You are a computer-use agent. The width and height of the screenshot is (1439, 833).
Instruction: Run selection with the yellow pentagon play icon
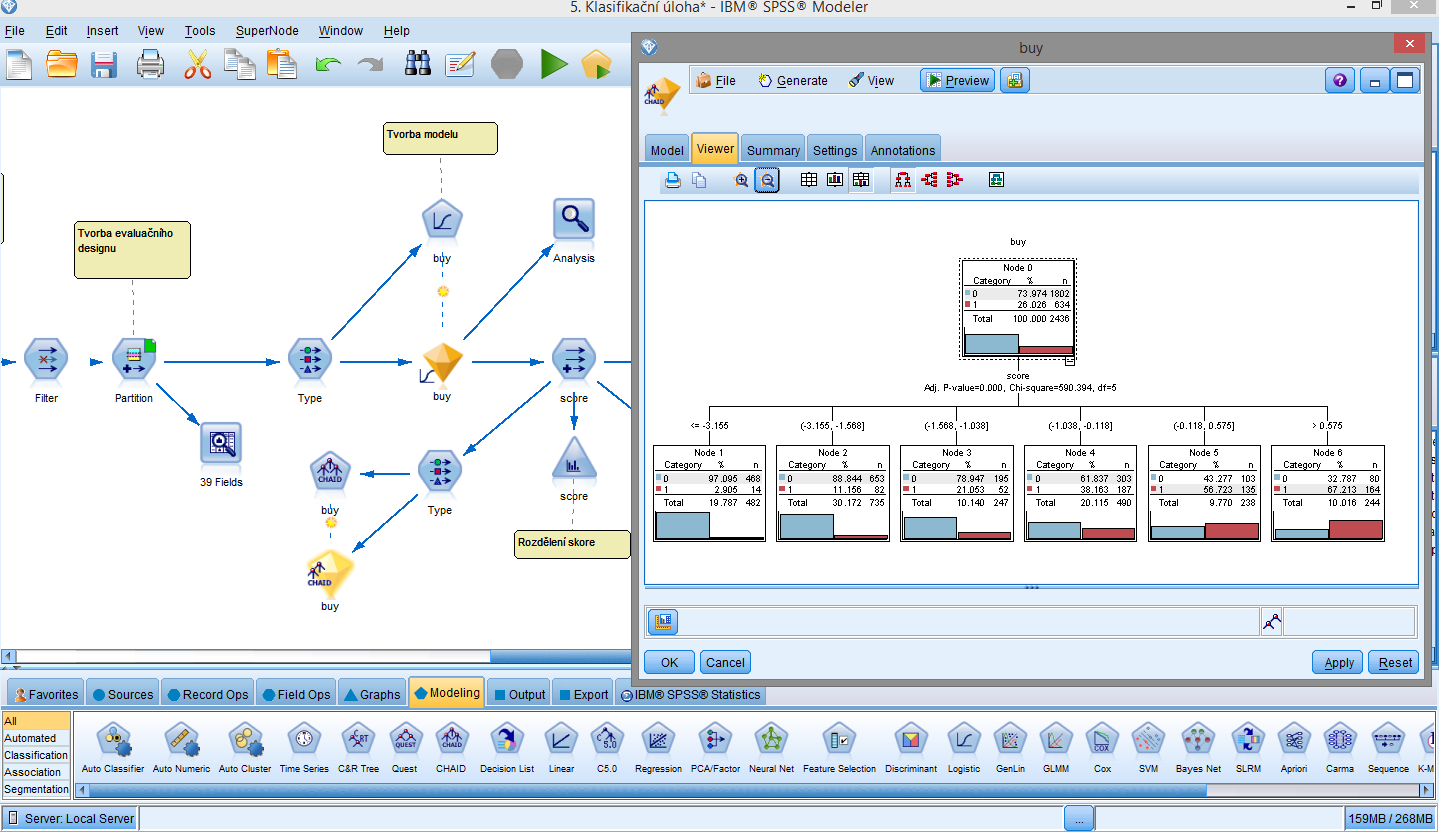[x=596, y=65]
